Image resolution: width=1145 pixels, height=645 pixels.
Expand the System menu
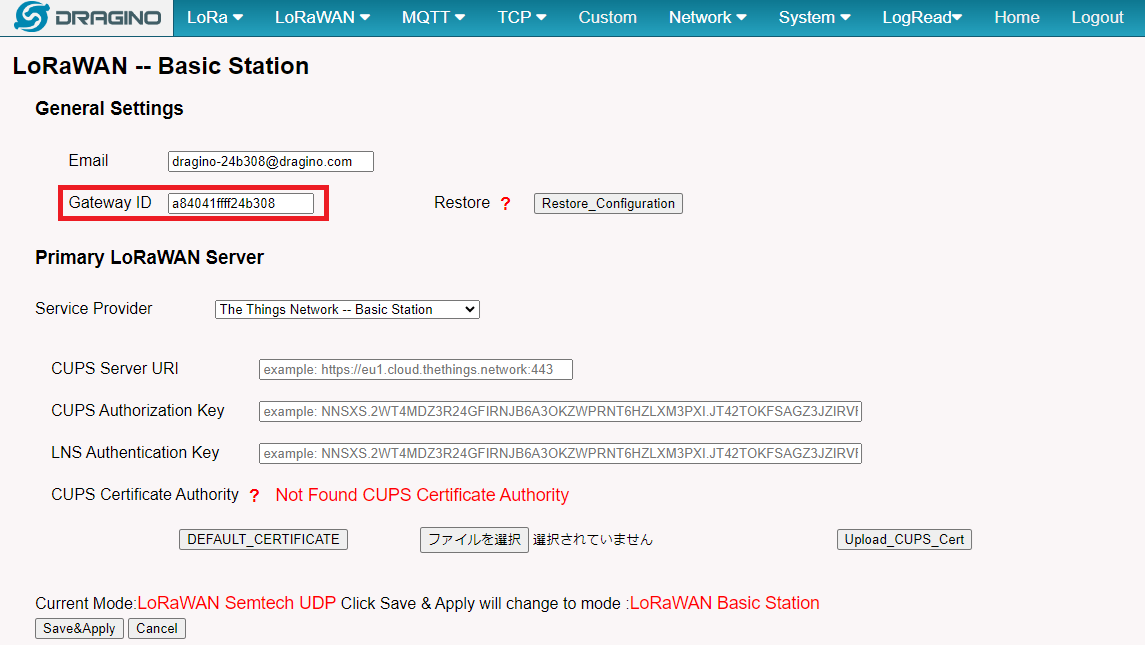click(x=814, y=18)
